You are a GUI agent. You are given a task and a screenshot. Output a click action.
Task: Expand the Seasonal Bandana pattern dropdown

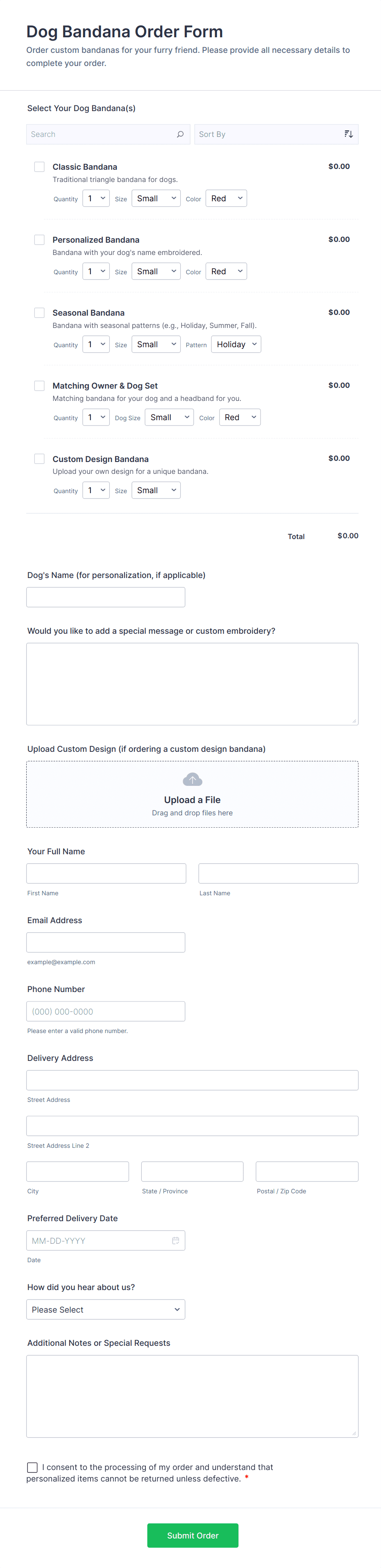pos(236,344)
